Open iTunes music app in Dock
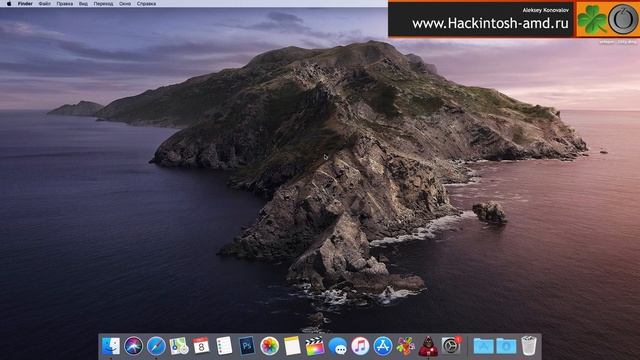 [360, 346]
